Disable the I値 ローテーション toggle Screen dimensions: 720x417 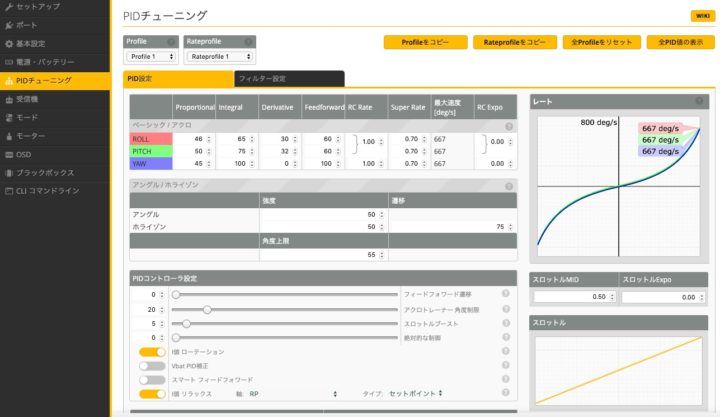pos(152,352)
